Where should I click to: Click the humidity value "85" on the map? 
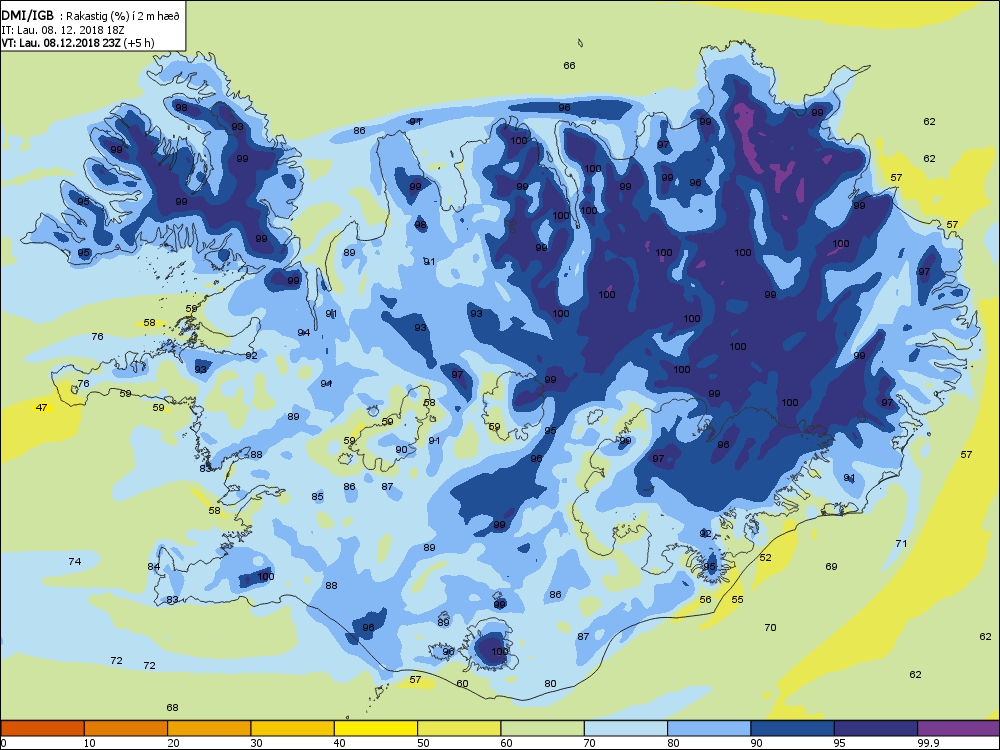pyautogui.click(x=318, y=496)
